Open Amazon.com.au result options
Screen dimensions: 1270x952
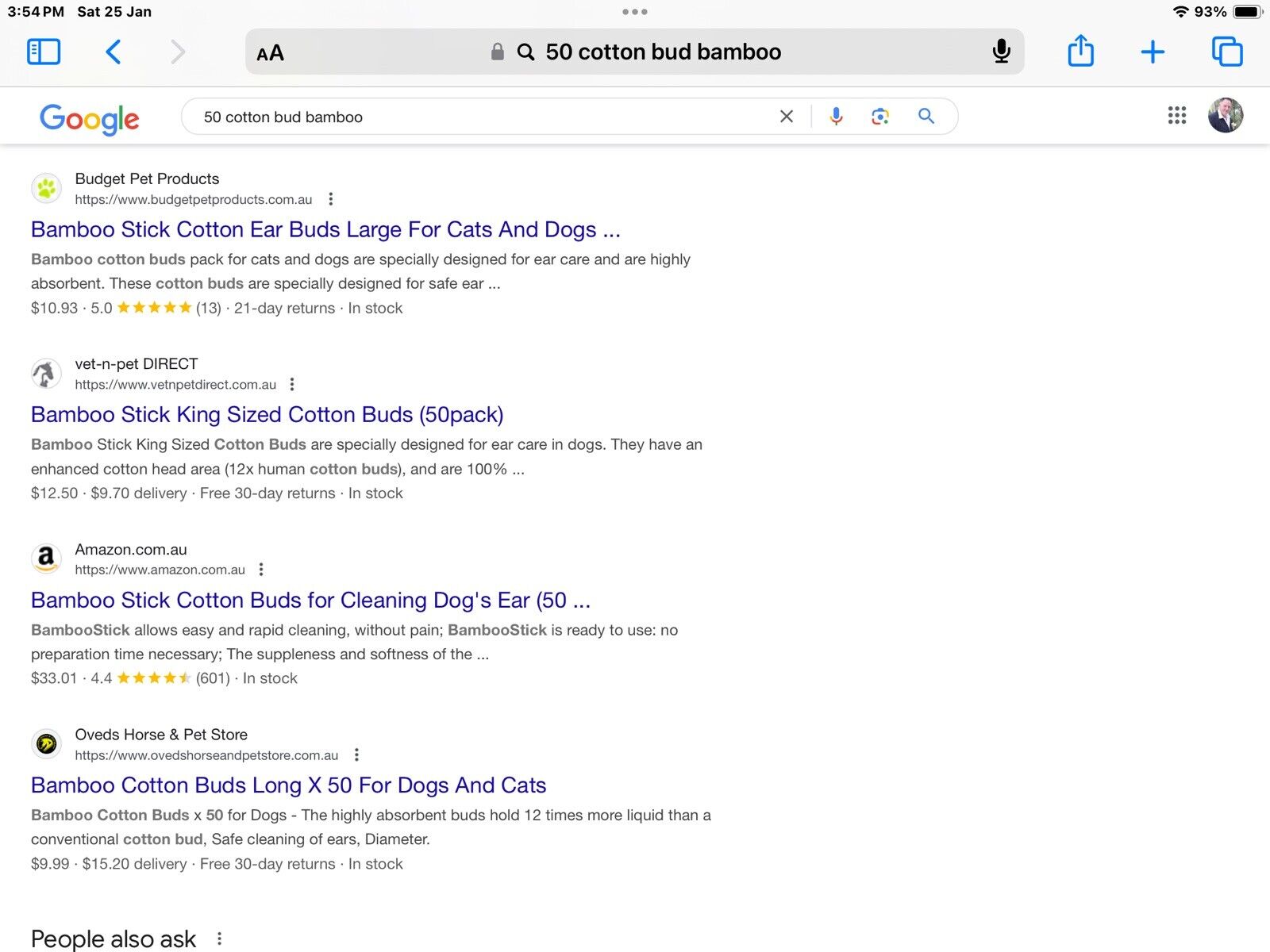[261, 570]
